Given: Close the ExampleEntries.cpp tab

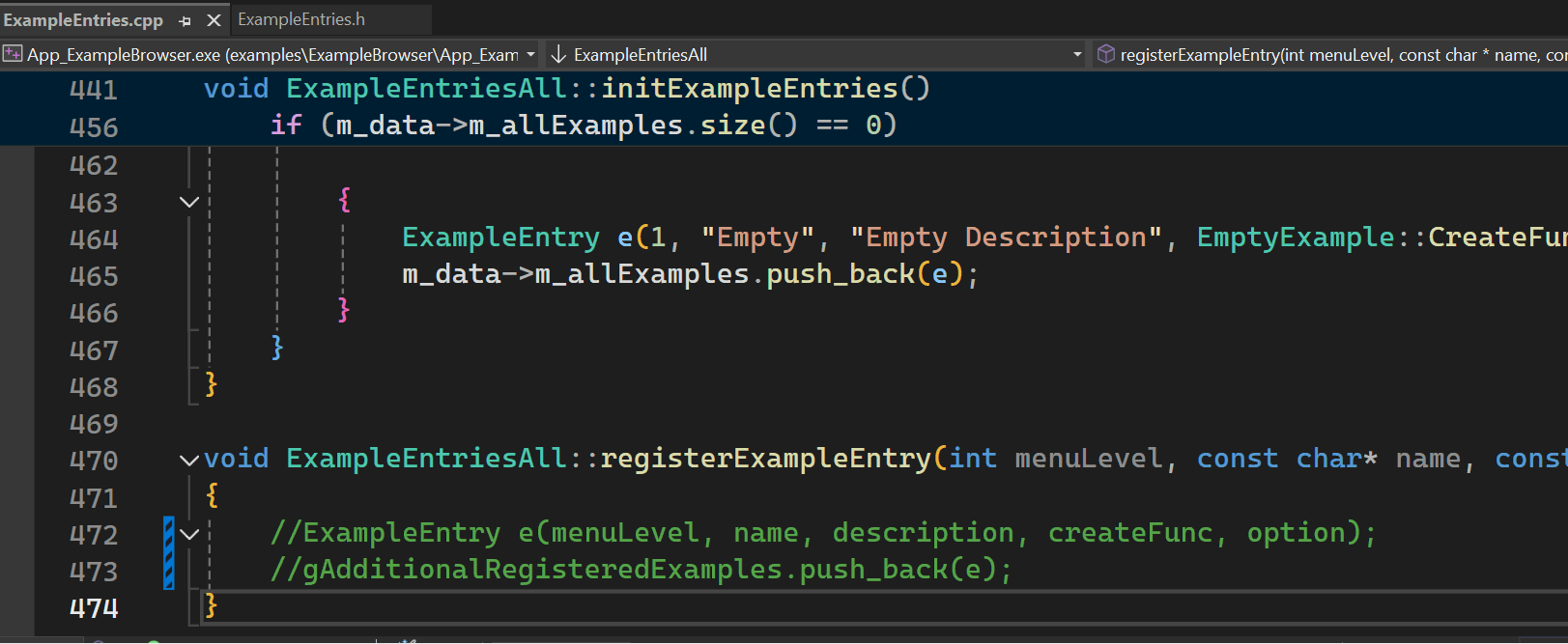Looking at the screenshot, I should pos(214,20).
